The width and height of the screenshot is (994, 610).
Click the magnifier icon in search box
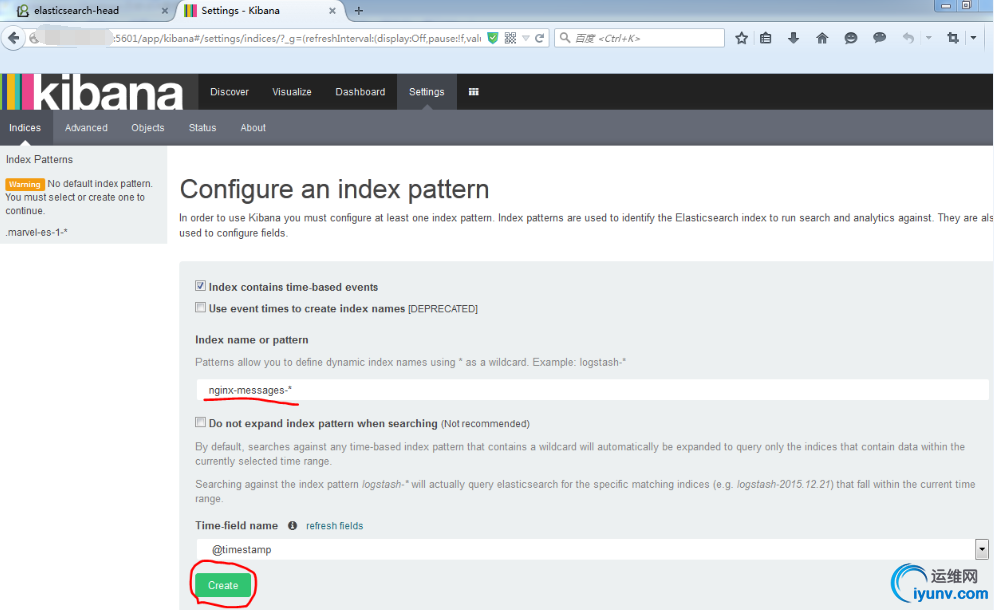[565, 38]
